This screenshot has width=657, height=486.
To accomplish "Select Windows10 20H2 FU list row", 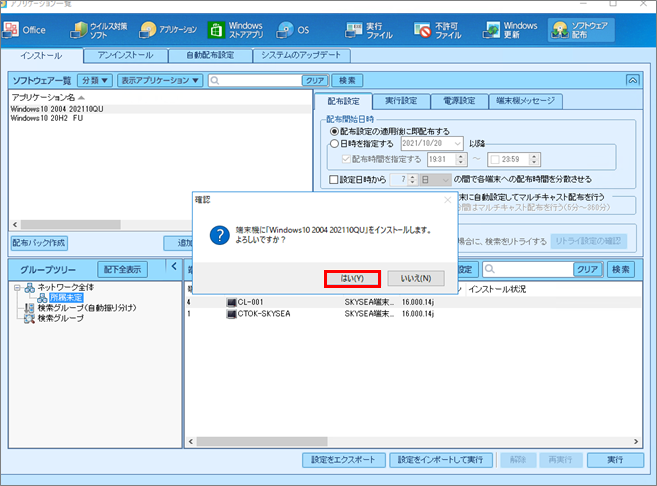I will coord(160,119).
